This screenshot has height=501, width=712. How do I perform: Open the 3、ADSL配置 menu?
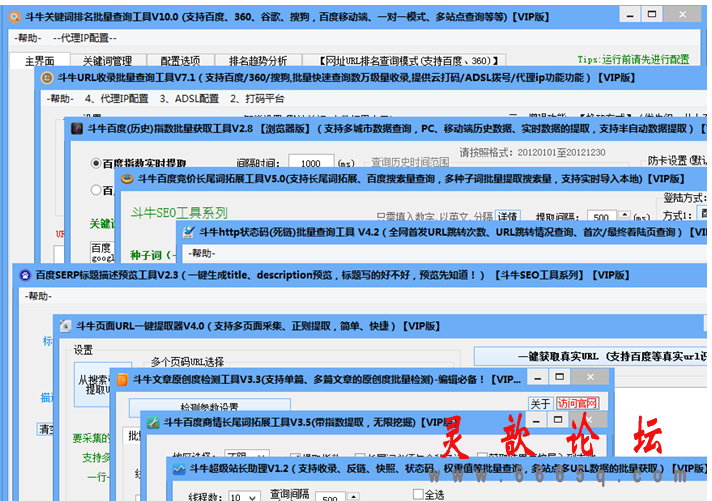(189, 99)
